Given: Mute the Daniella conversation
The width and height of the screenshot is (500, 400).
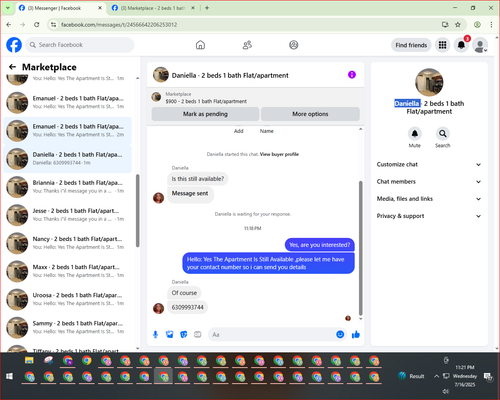Looking at the screenshot, I should click(x=415, y=134).
